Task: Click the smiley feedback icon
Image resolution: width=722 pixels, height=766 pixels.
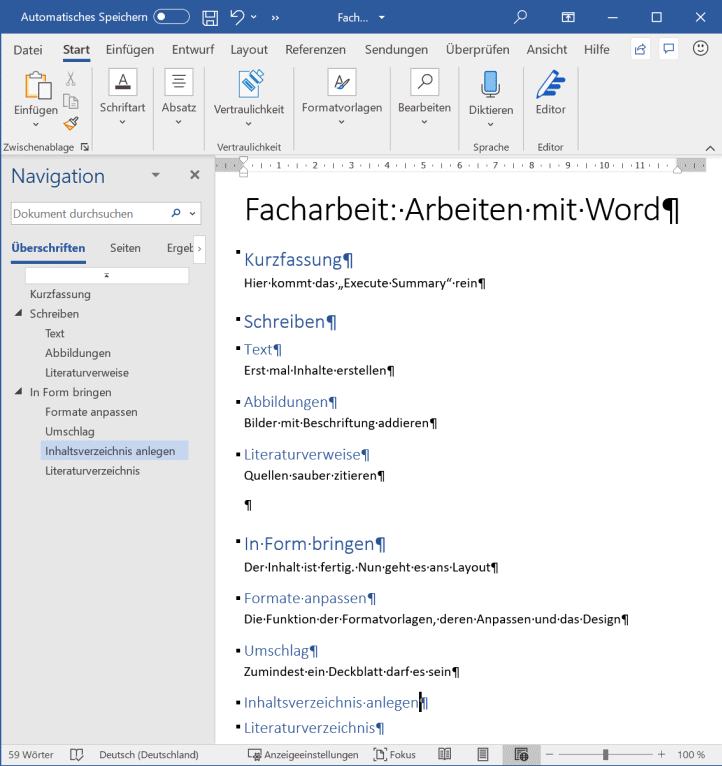Action: coord(701,48)
